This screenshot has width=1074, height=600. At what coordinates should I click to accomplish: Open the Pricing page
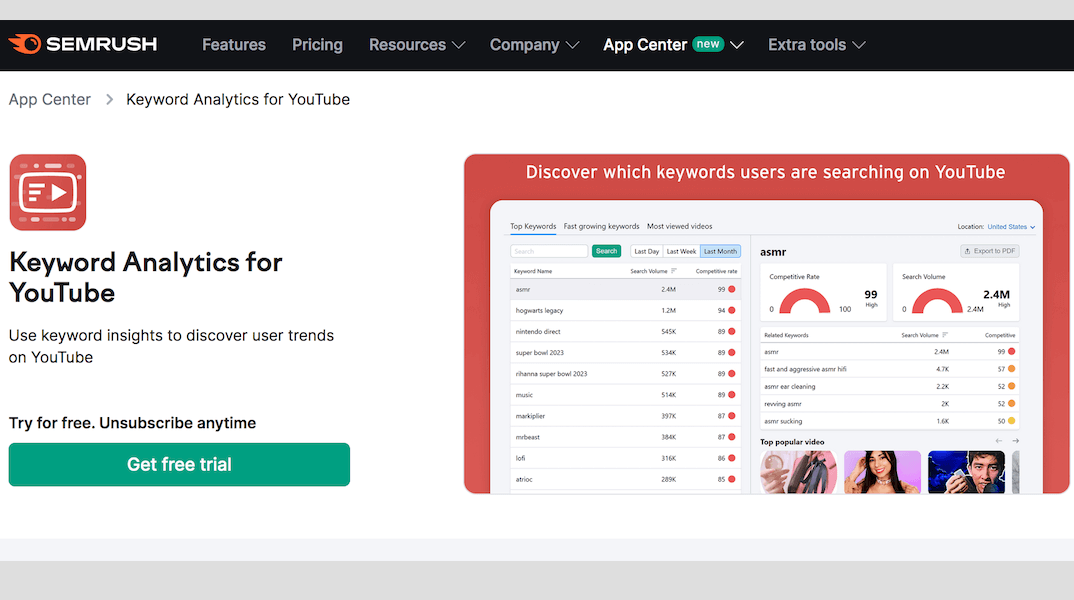(x=317, y=45)
